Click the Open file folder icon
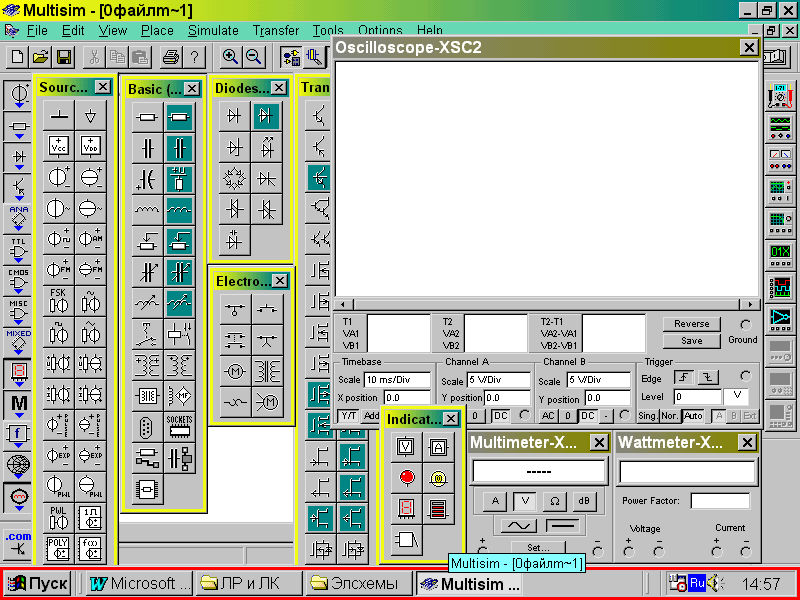Screen dimensions: 800x600 click(41, 57)
